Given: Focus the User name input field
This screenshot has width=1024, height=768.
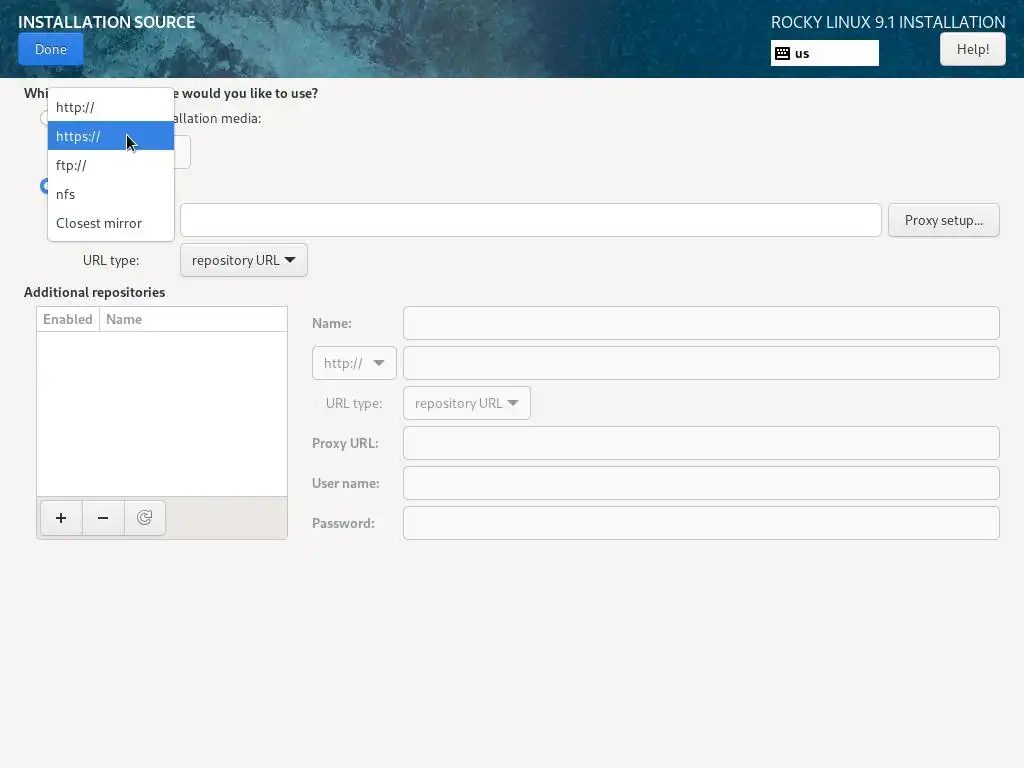Looking at the screenshot, I should [701, 483].
